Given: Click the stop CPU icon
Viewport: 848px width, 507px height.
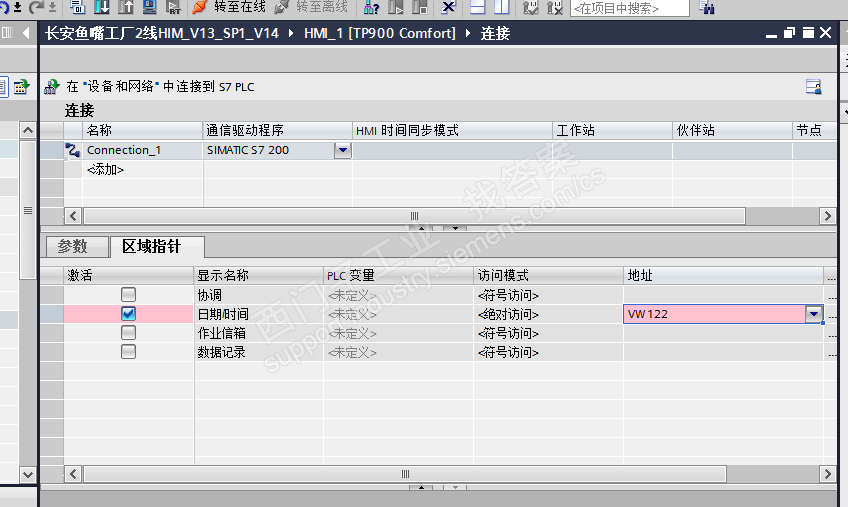Looking at the screenshot, I should (420, 7).
